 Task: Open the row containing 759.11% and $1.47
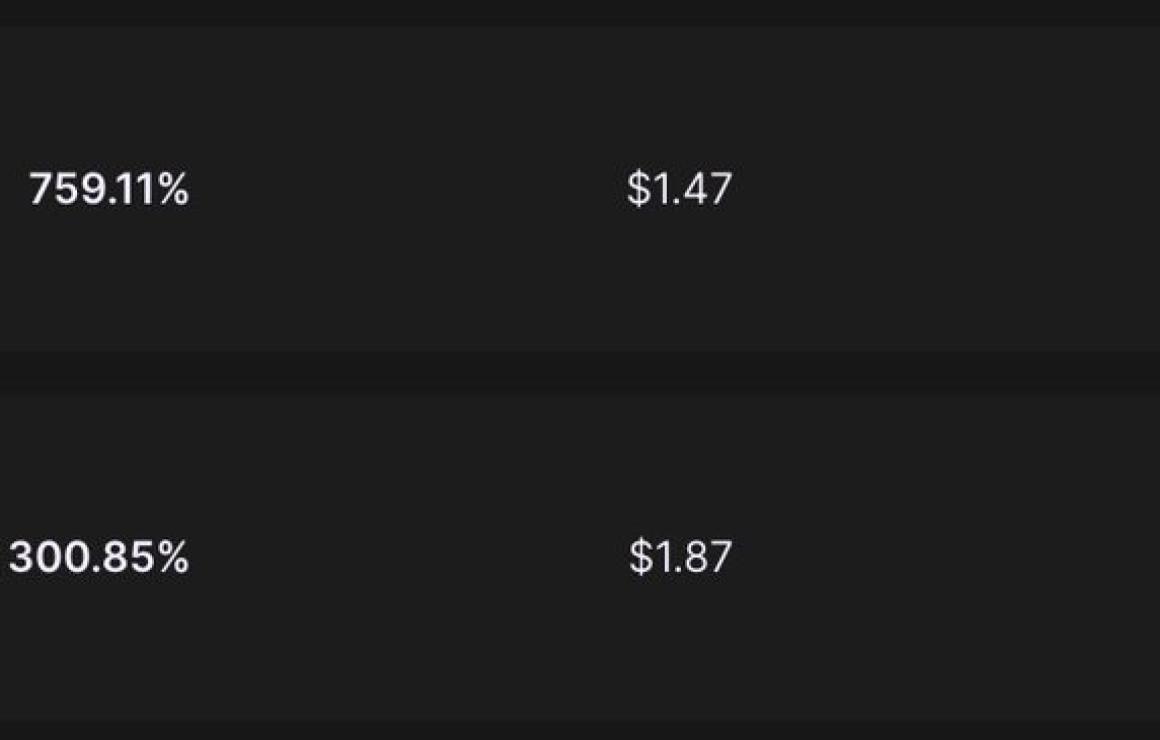[x=580, y=189]
